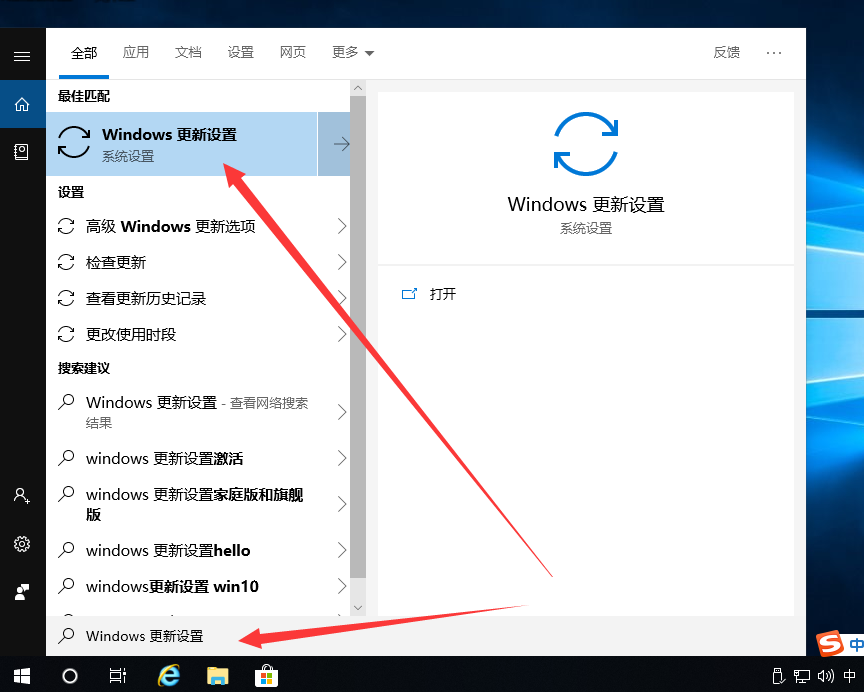The width and height of the screenshot is (864, 692).
Task: Expand chevron for 查看网络搜索结果 suggestion
Action: tap(342, 412)
